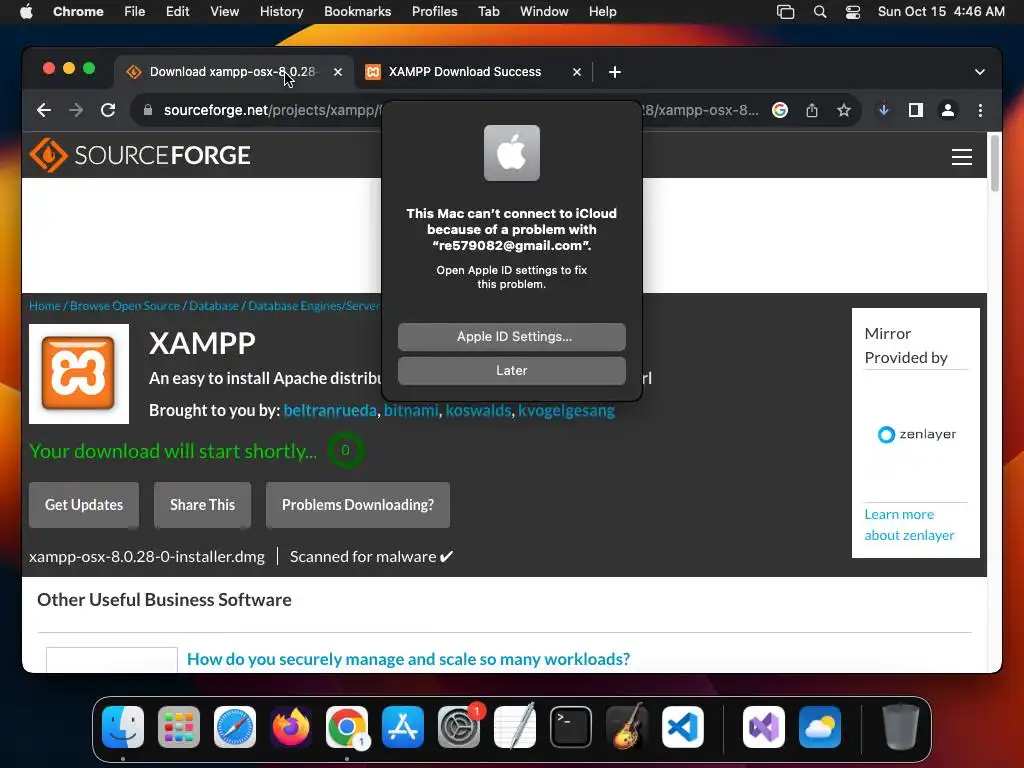This screenshot has height=768, width=1024.
Task: Open Control Center in menu bar
Action: click(x=853, y=12)
